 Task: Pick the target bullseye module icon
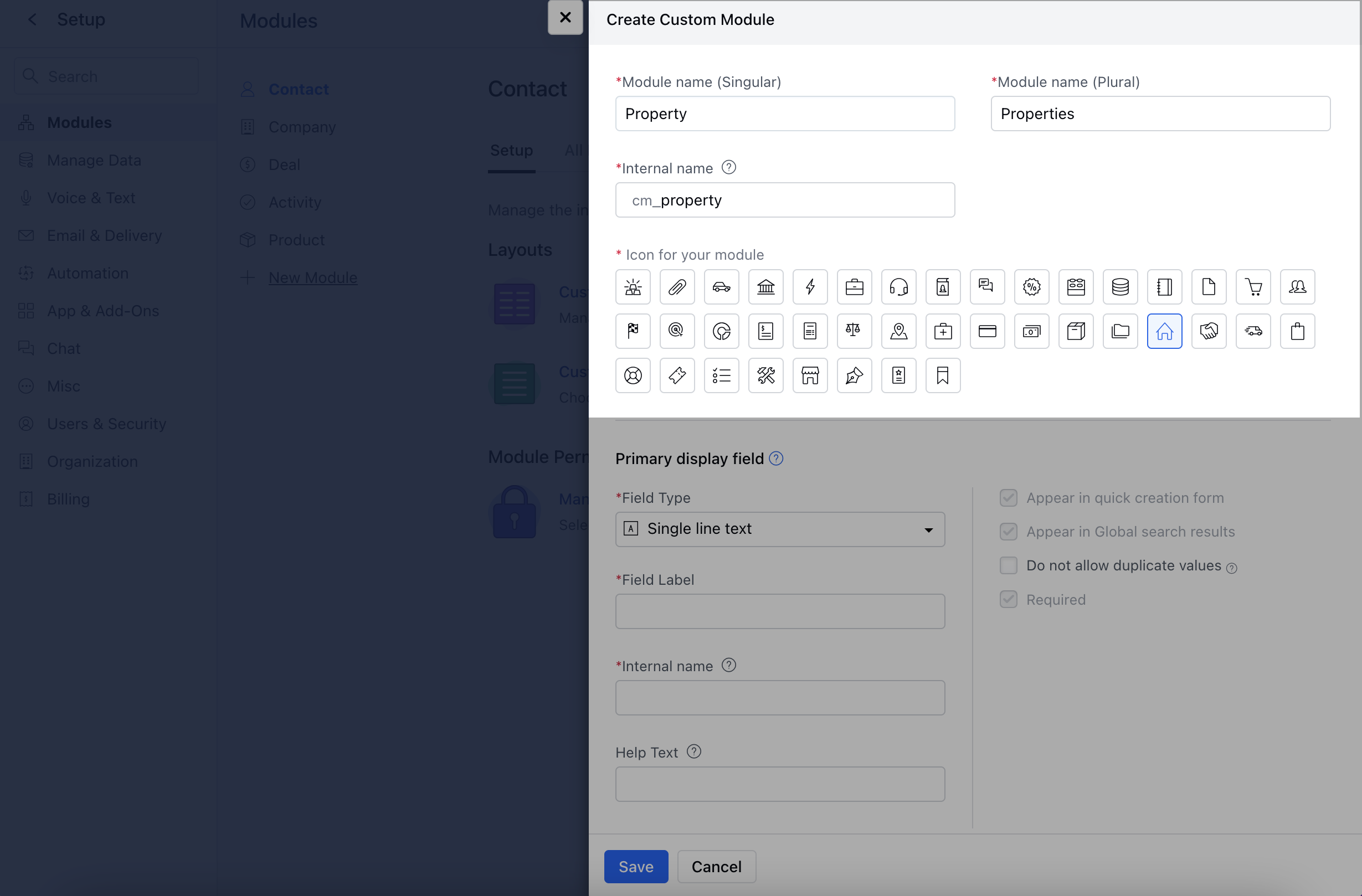click(677, 331)
